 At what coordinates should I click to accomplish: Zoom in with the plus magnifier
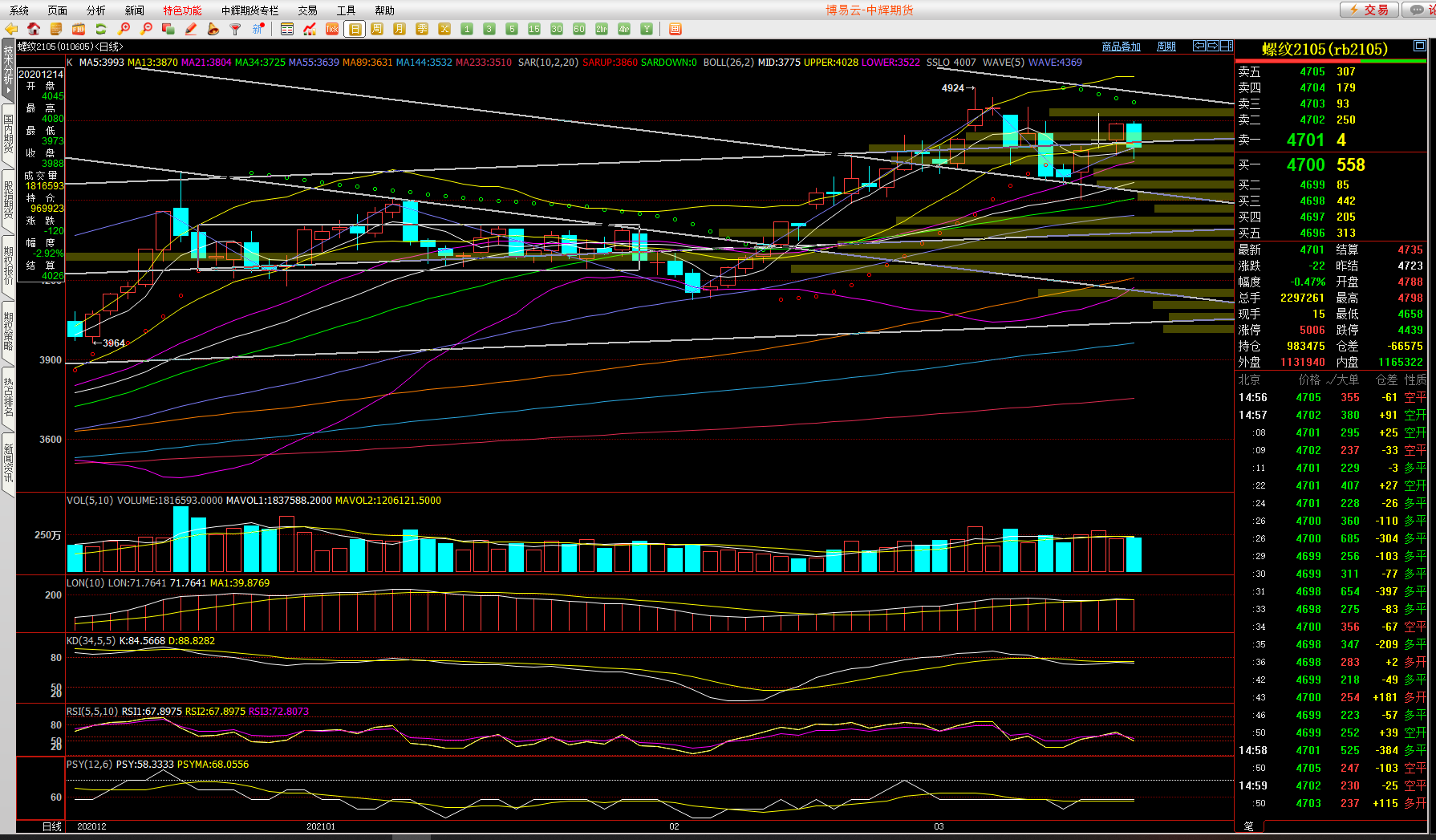124,29
